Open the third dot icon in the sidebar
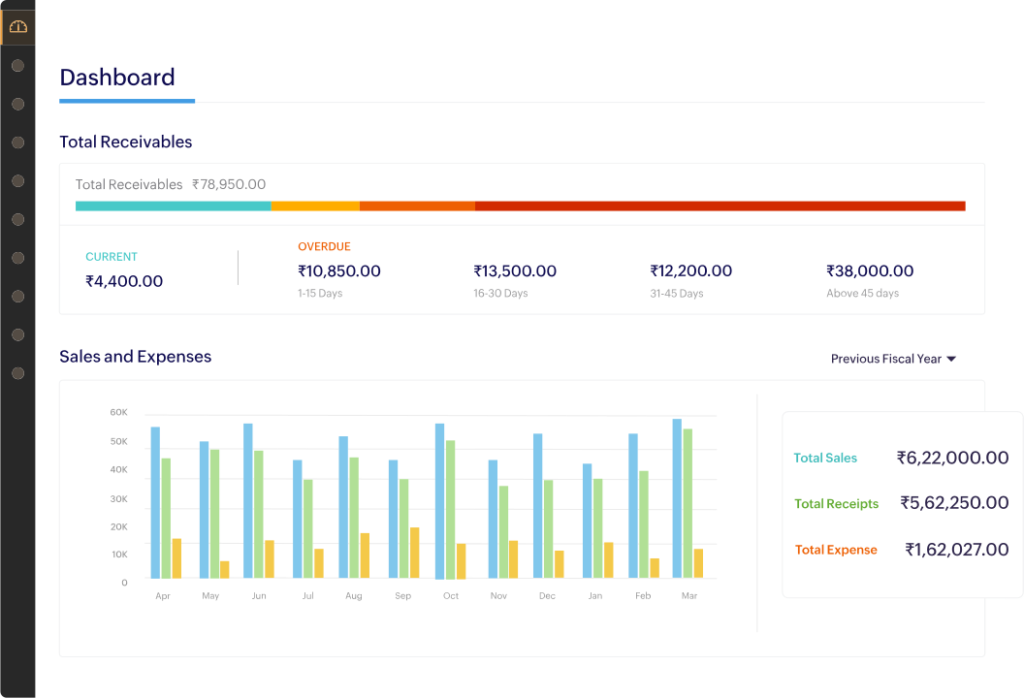This screenshot has height=698, width=1024. [18, 143]
